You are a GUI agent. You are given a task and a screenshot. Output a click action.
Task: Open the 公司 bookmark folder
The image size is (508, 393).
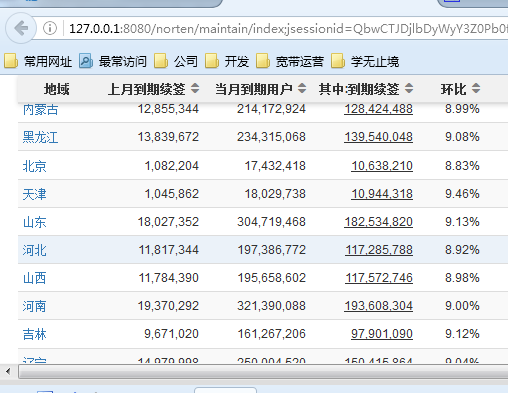click(x=176, y=61)
